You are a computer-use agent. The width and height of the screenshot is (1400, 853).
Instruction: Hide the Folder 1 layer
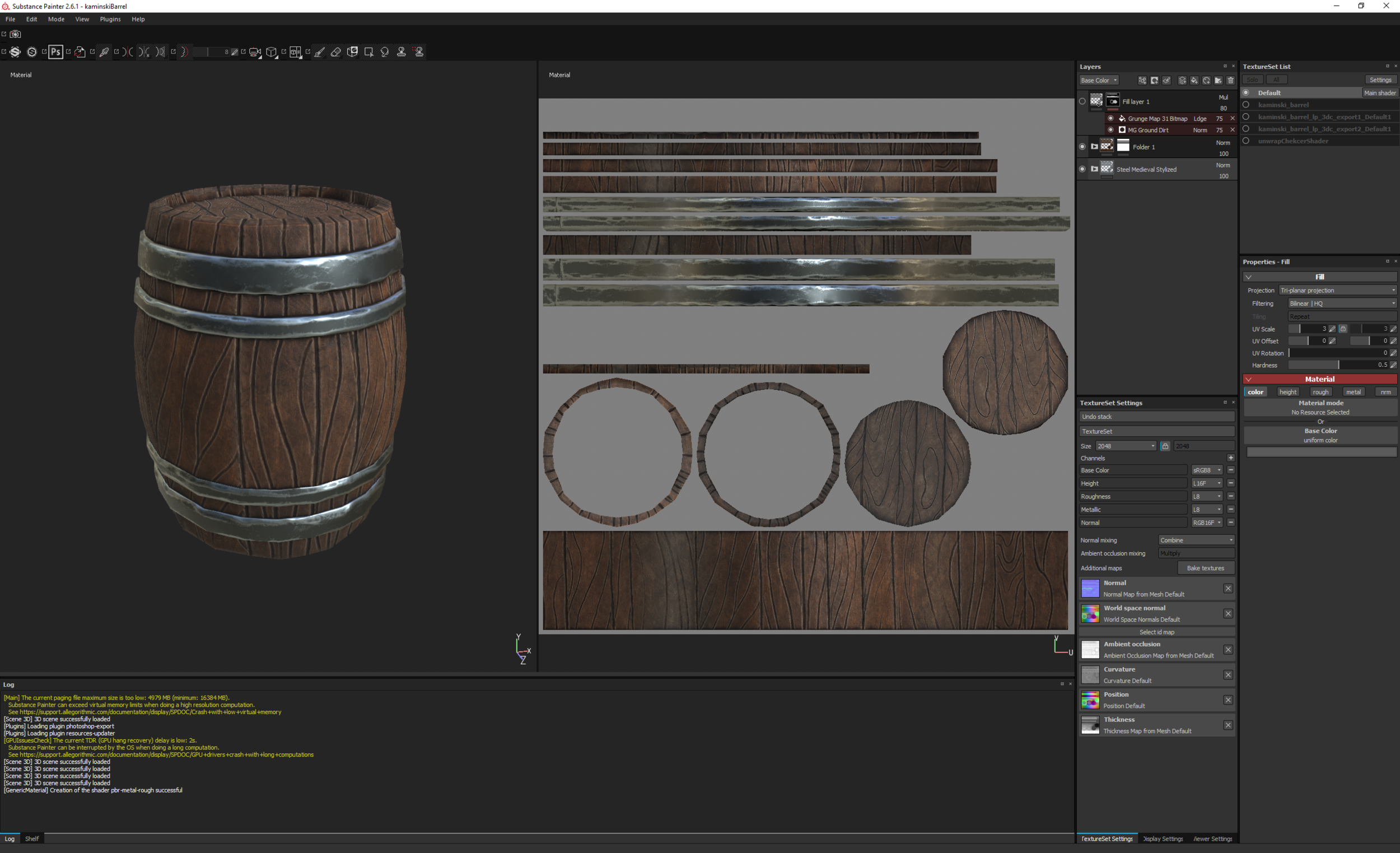click(x=1082, y=147)
